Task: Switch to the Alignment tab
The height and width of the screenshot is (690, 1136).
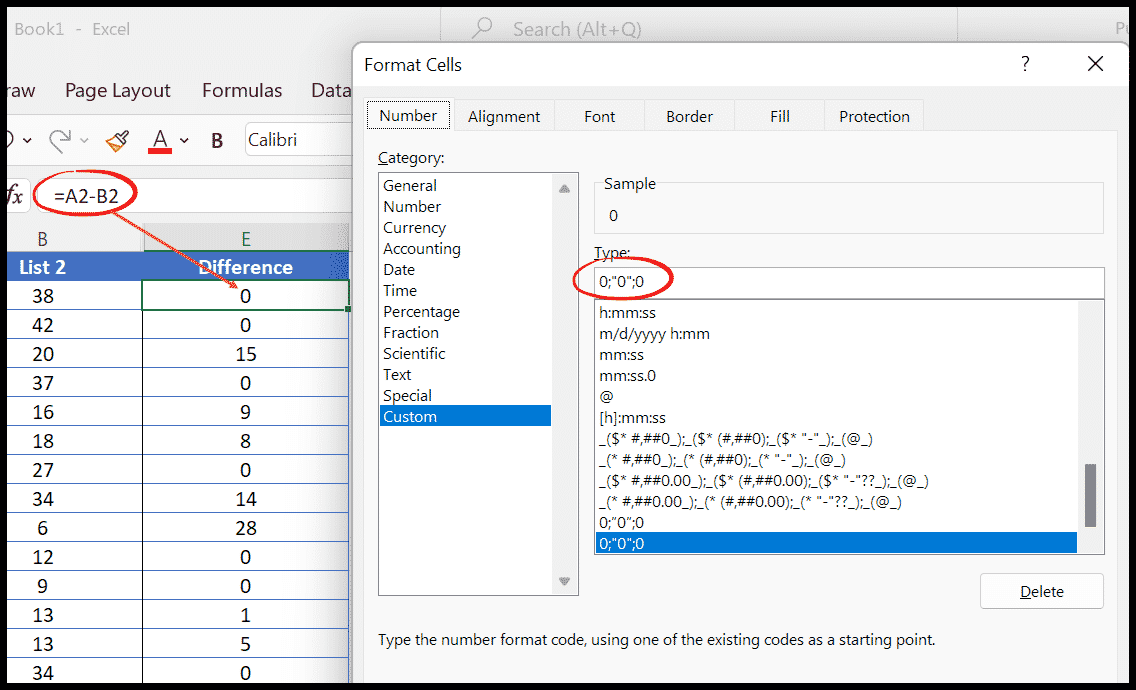Action: (504, 116)
